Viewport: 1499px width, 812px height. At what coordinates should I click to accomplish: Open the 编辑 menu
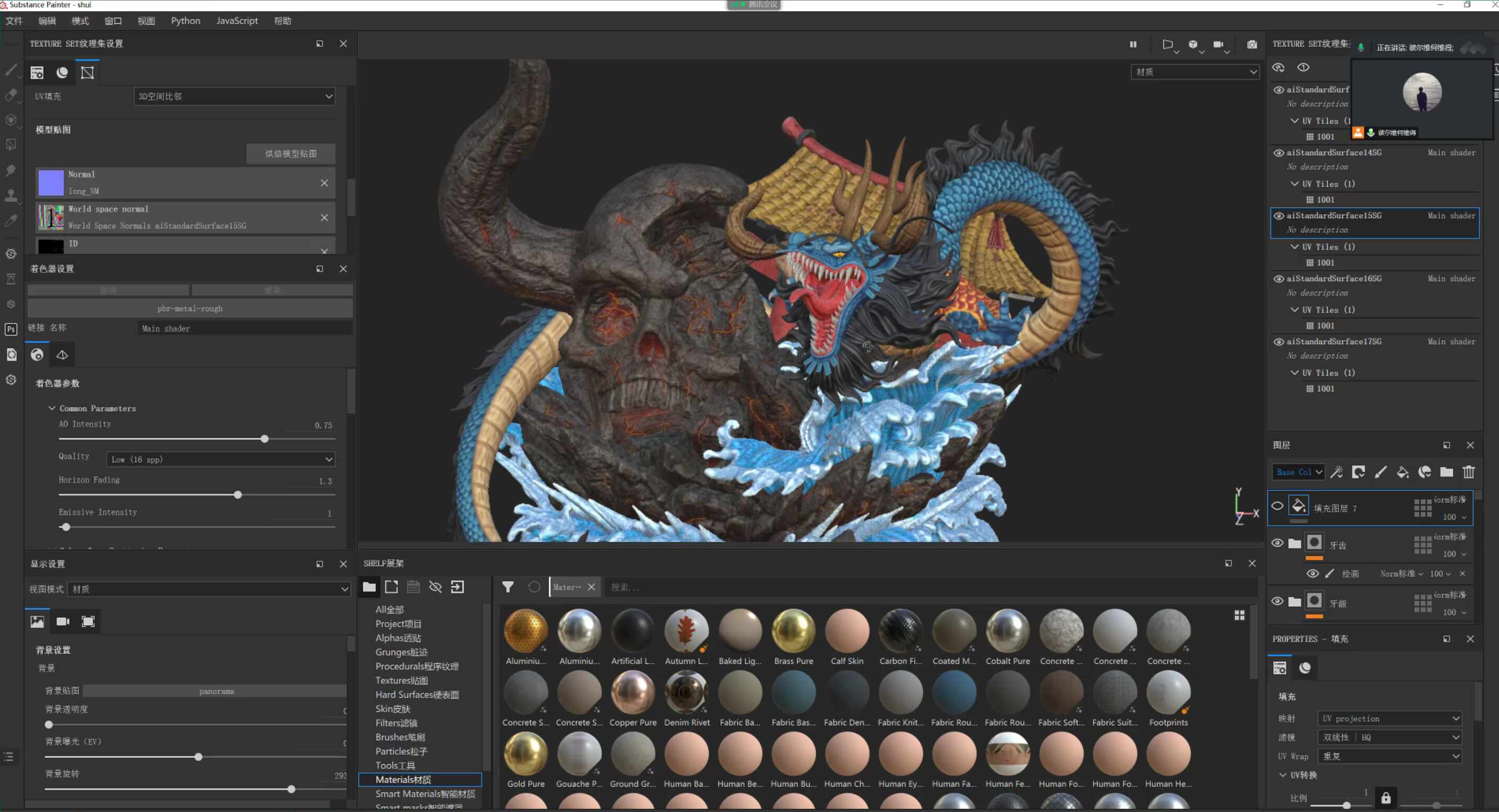pos(47,21)
